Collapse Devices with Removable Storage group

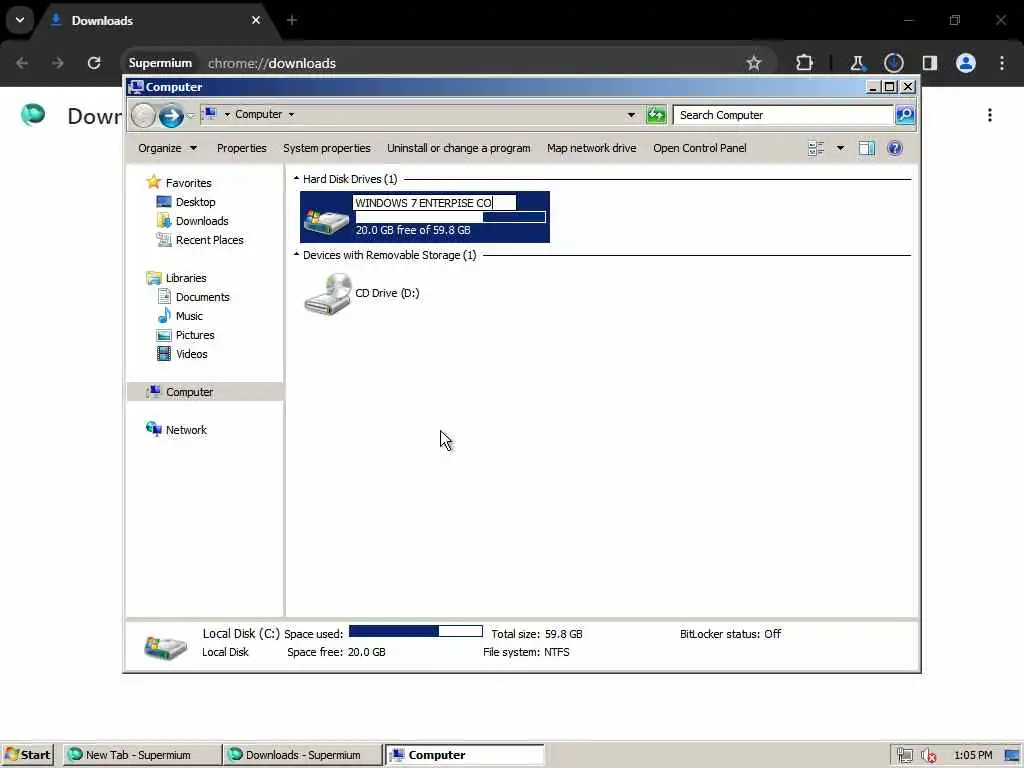(x=296, y=254)
